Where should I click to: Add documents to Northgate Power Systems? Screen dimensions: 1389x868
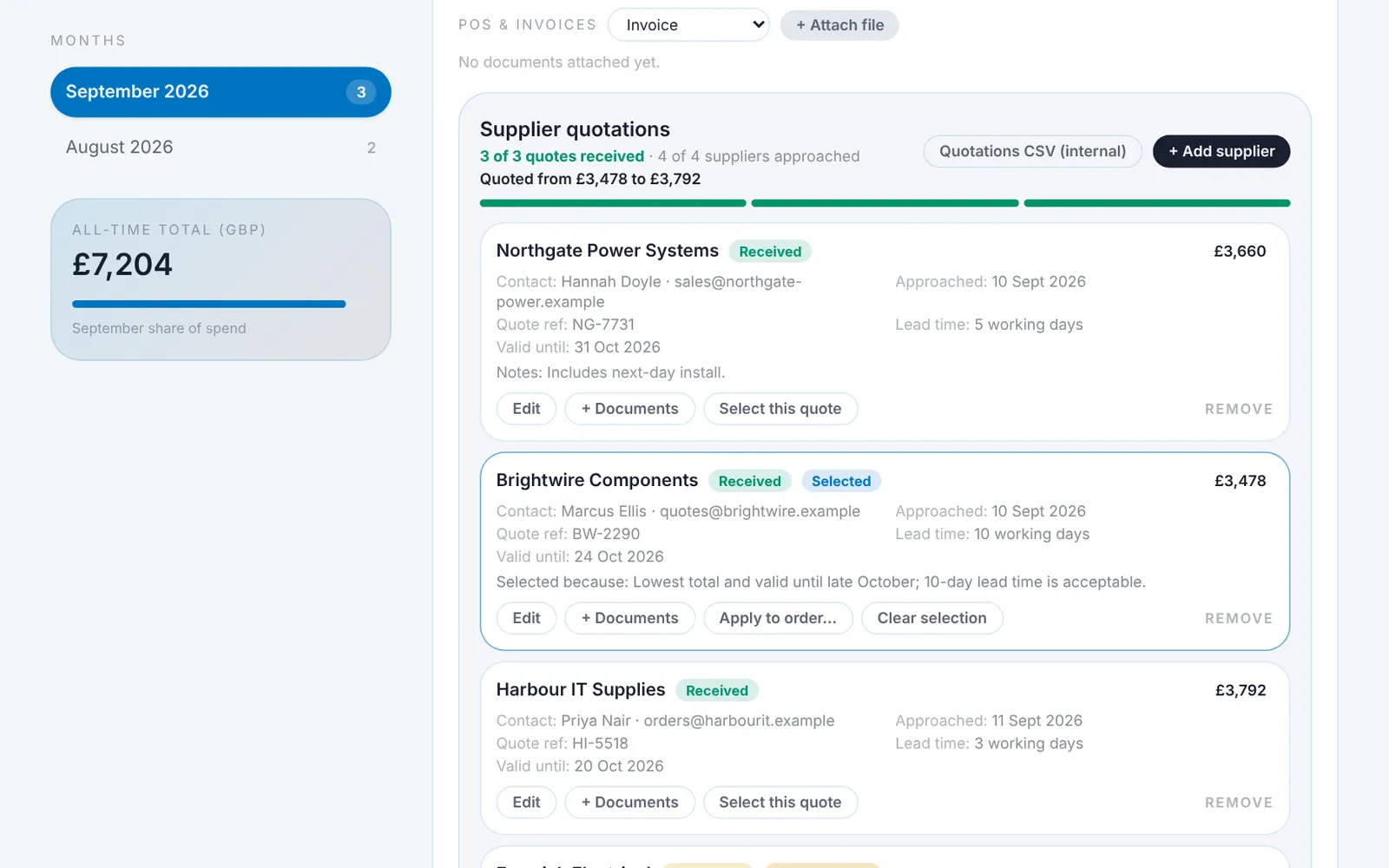pos(629,409)
